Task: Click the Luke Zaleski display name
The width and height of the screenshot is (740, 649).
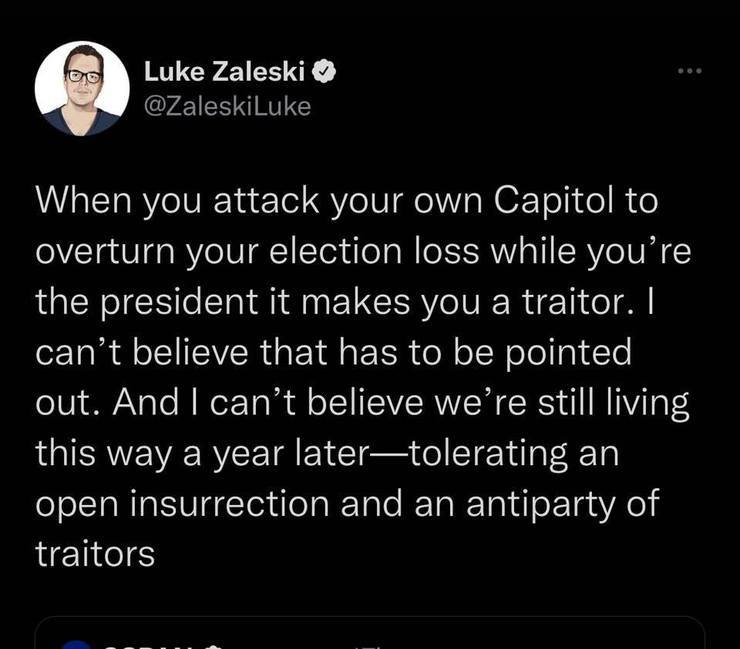Action: pyautogui.click(x=225, y=71)
